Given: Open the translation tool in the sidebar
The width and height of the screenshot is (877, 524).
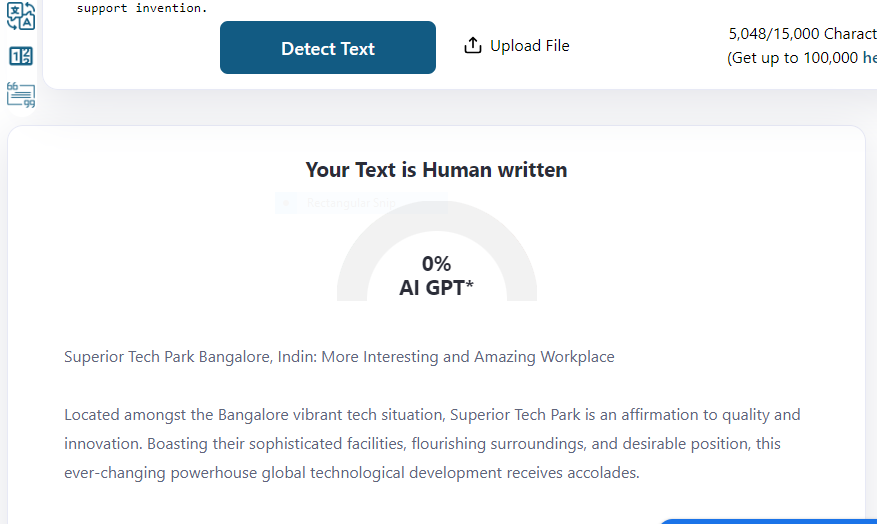Looking at the screenshot, I should click(21, 18).
